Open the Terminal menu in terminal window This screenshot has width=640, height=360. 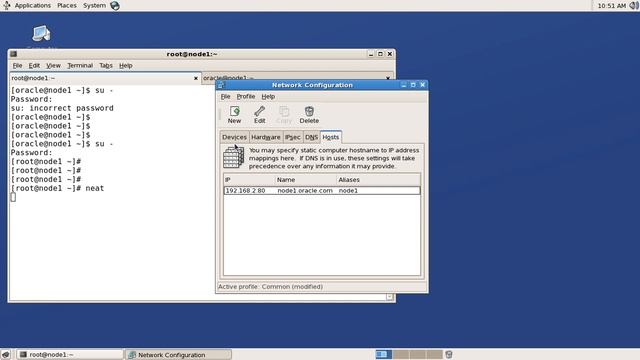pos(80,65)
